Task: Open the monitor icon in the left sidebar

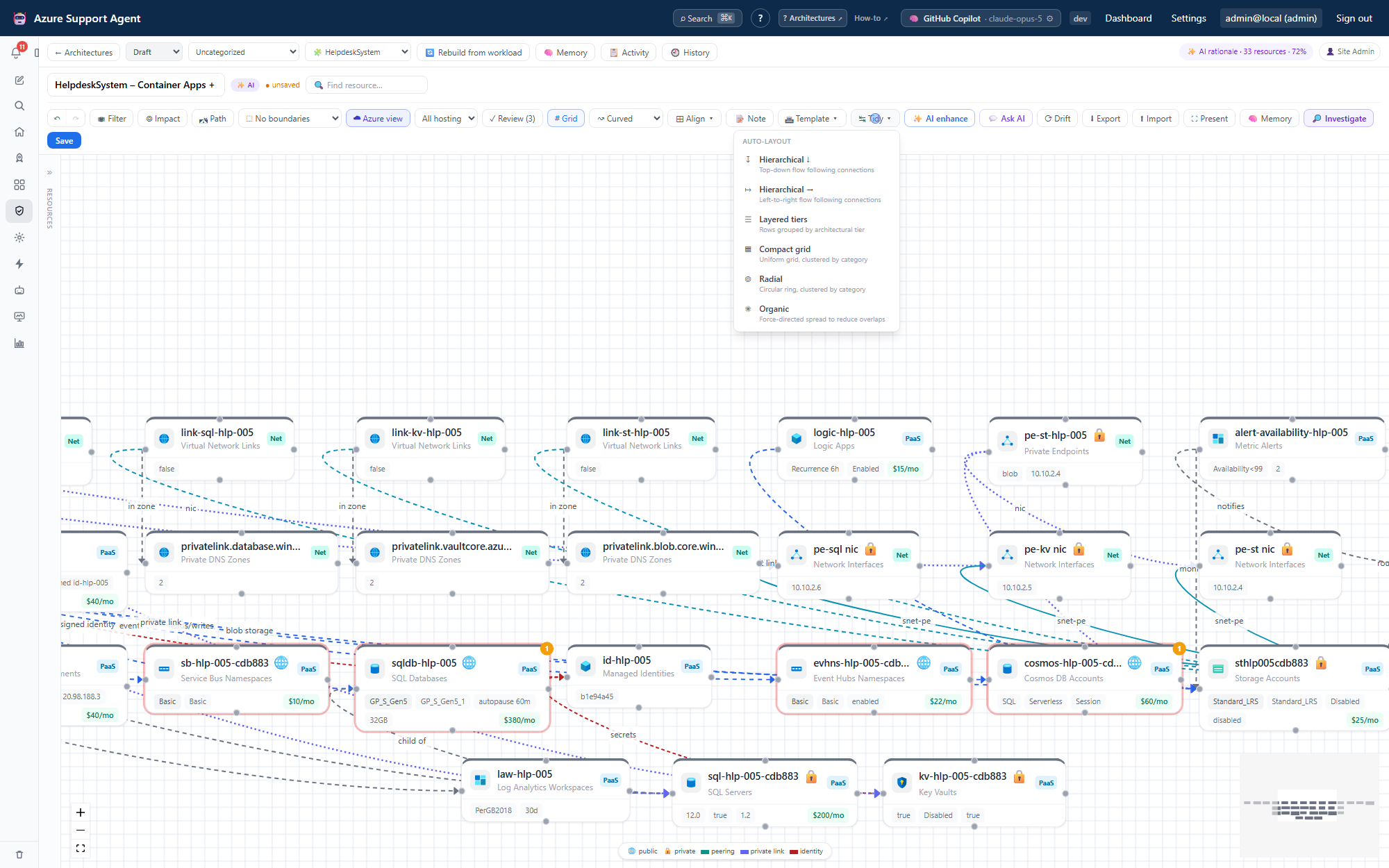Action: (19, 317)
